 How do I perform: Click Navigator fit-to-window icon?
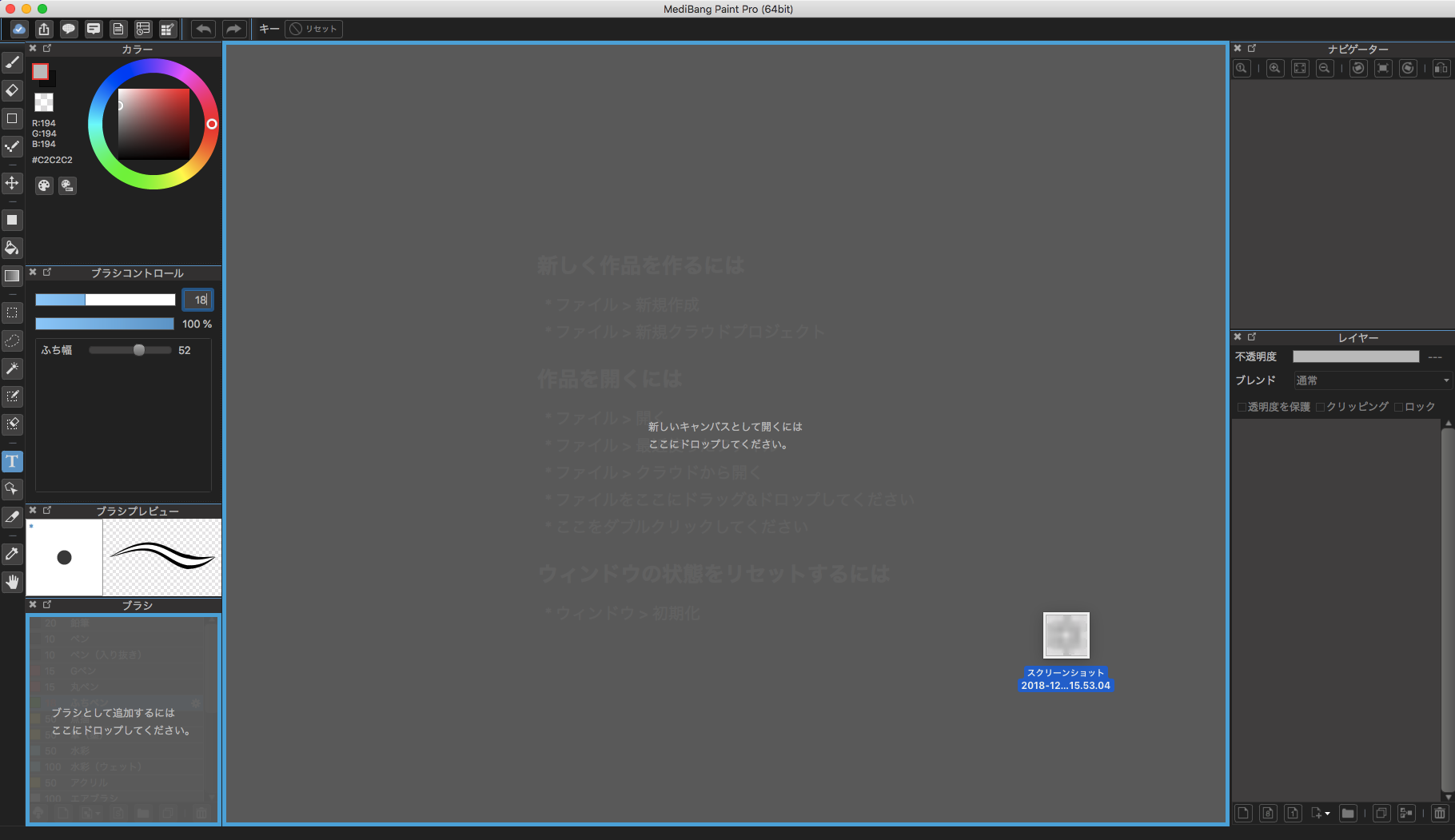tap(1300, 69)
